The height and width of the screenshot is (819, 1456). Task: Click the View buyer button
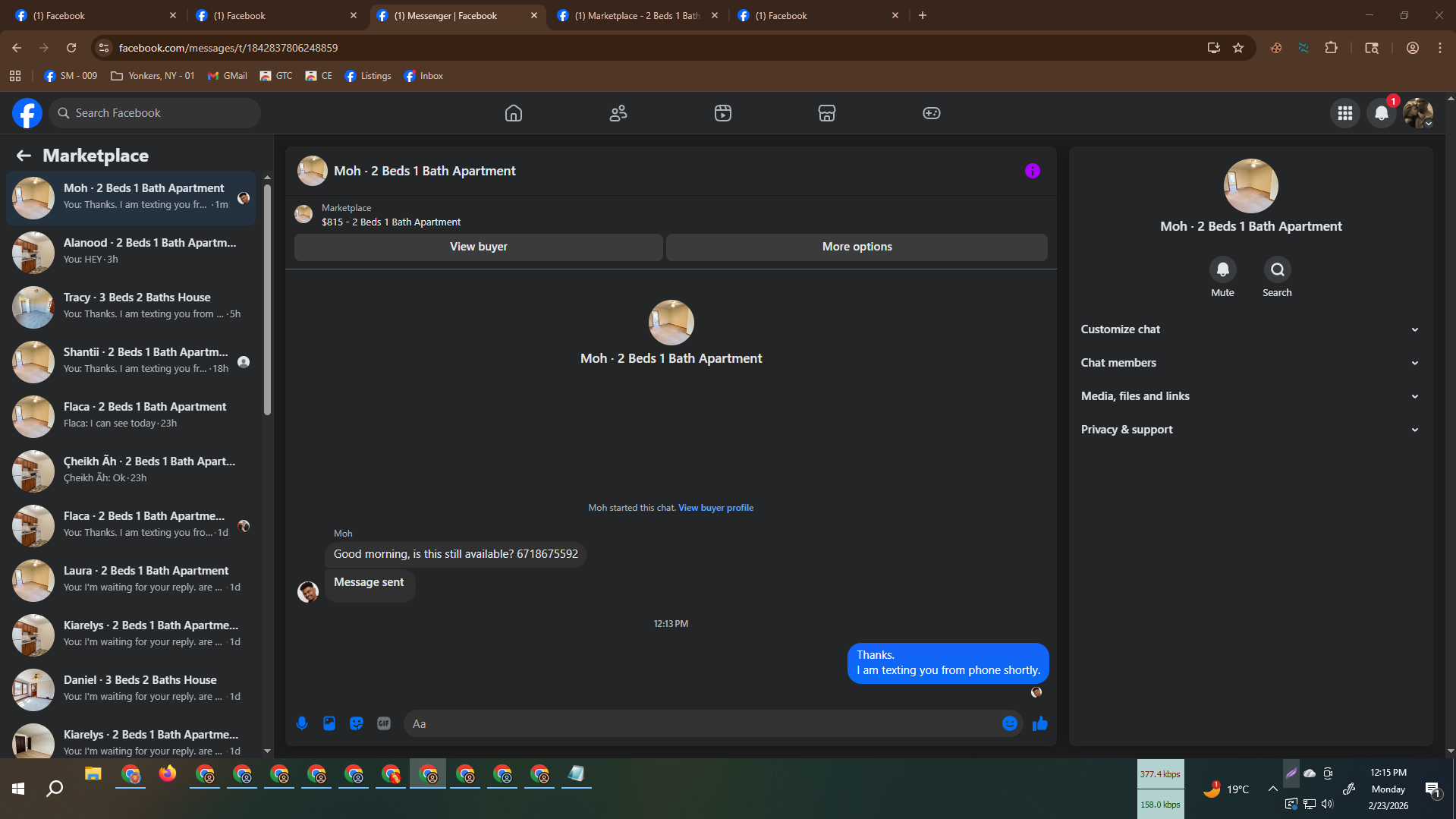click(479, 247)
